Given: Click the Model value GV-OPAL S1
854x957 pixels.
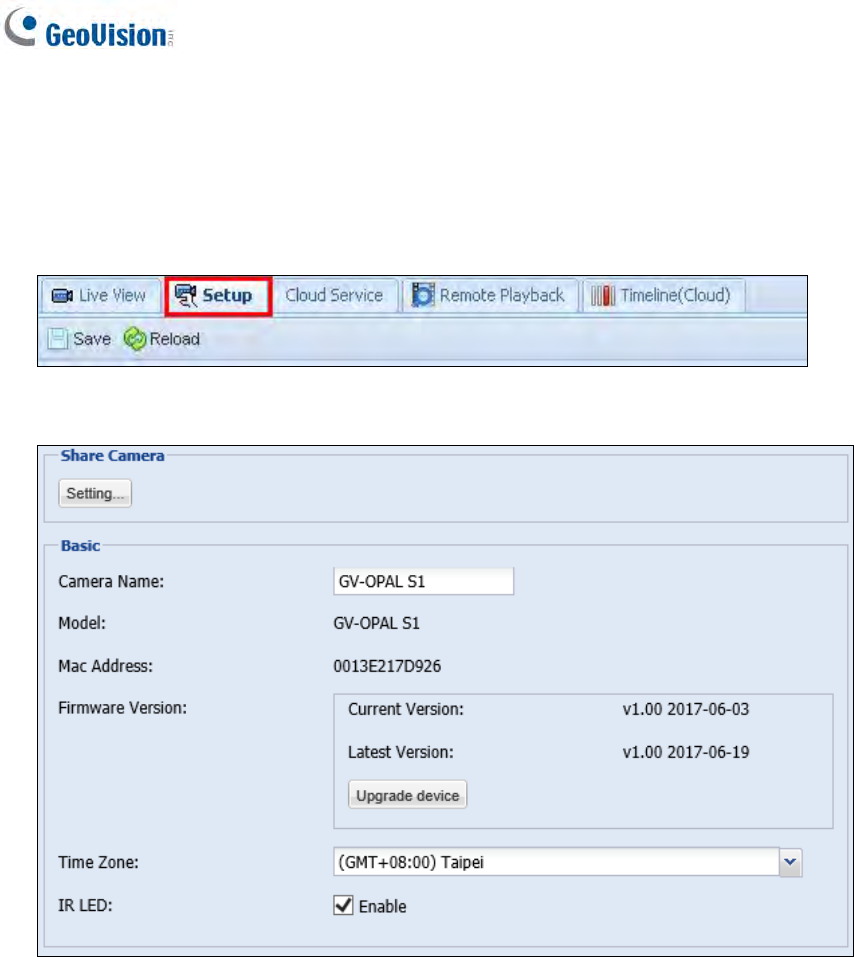Looking at the screenshot, I should click(x=377, y=623).
